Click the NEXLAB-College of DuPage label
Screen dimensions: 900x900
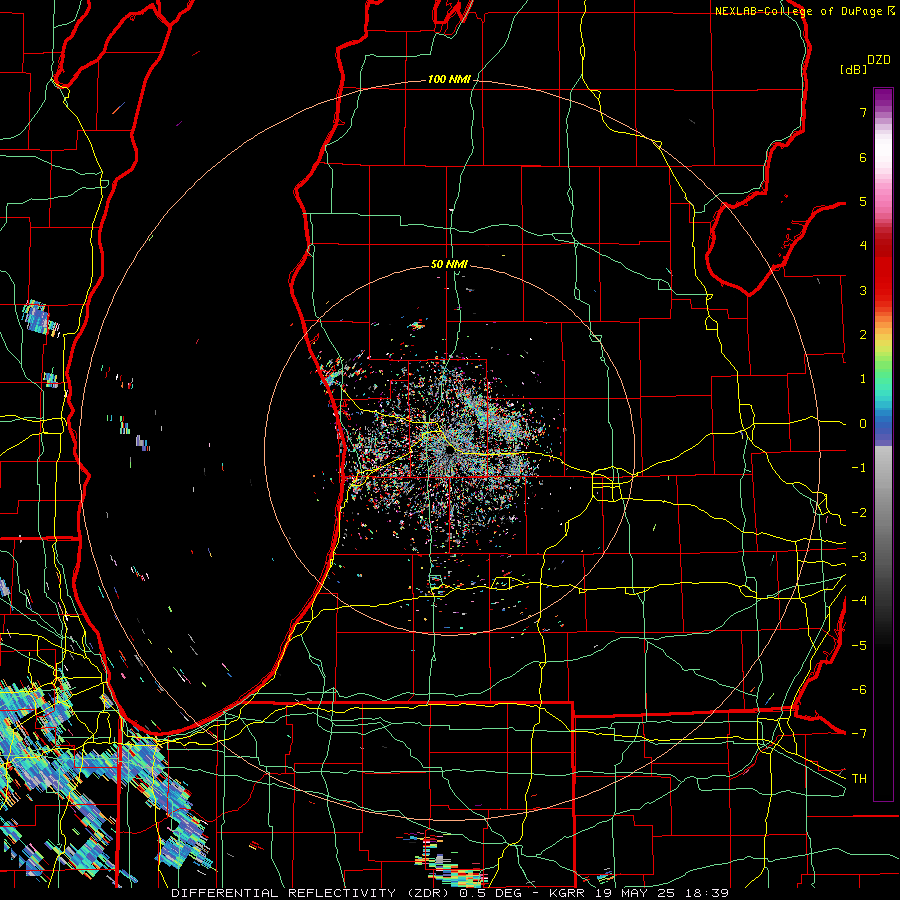click(801, 11)
